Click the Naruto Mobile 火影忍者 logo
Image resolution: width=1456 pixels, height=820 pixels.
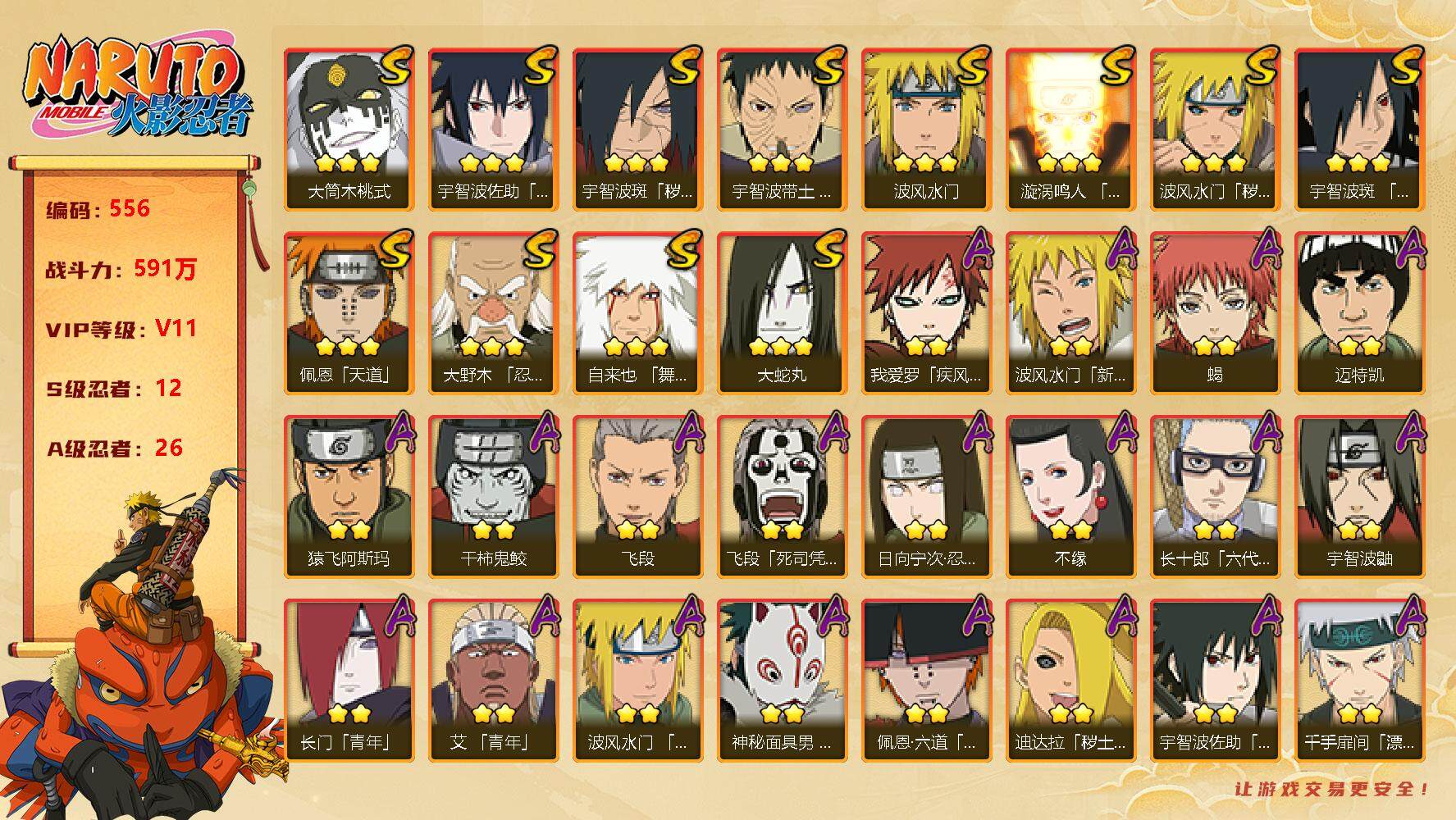tap(138, 89)
